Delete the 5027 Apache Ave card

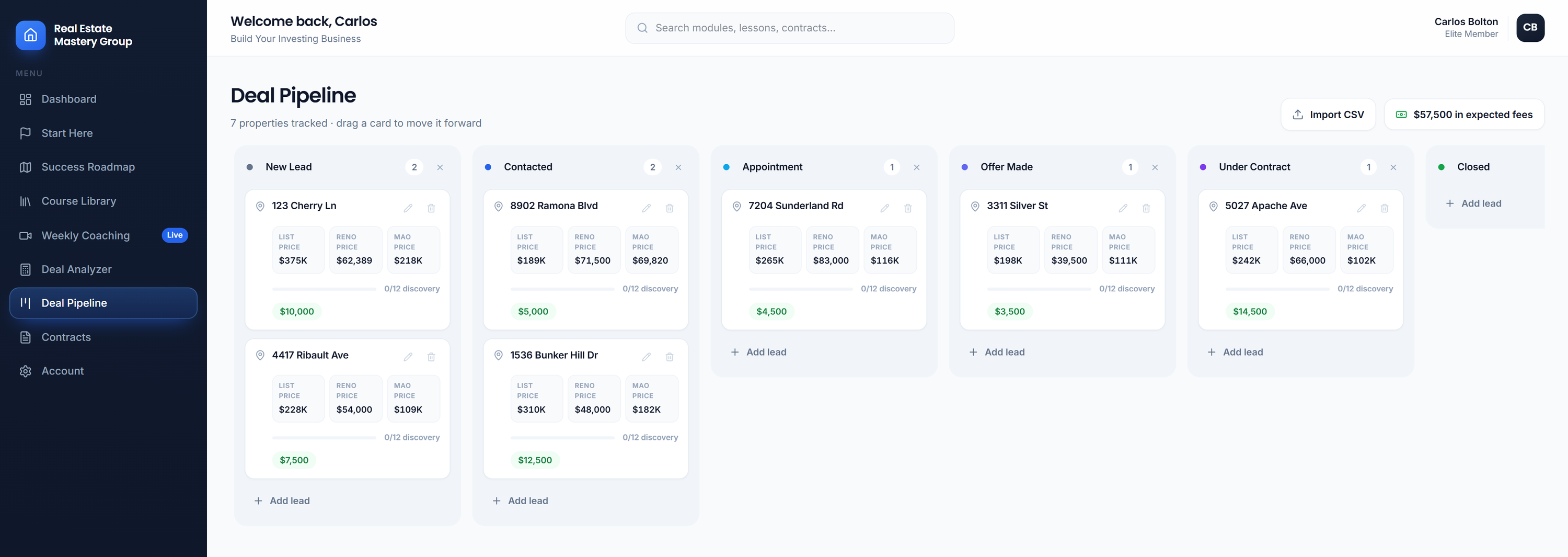(1384, 209)
